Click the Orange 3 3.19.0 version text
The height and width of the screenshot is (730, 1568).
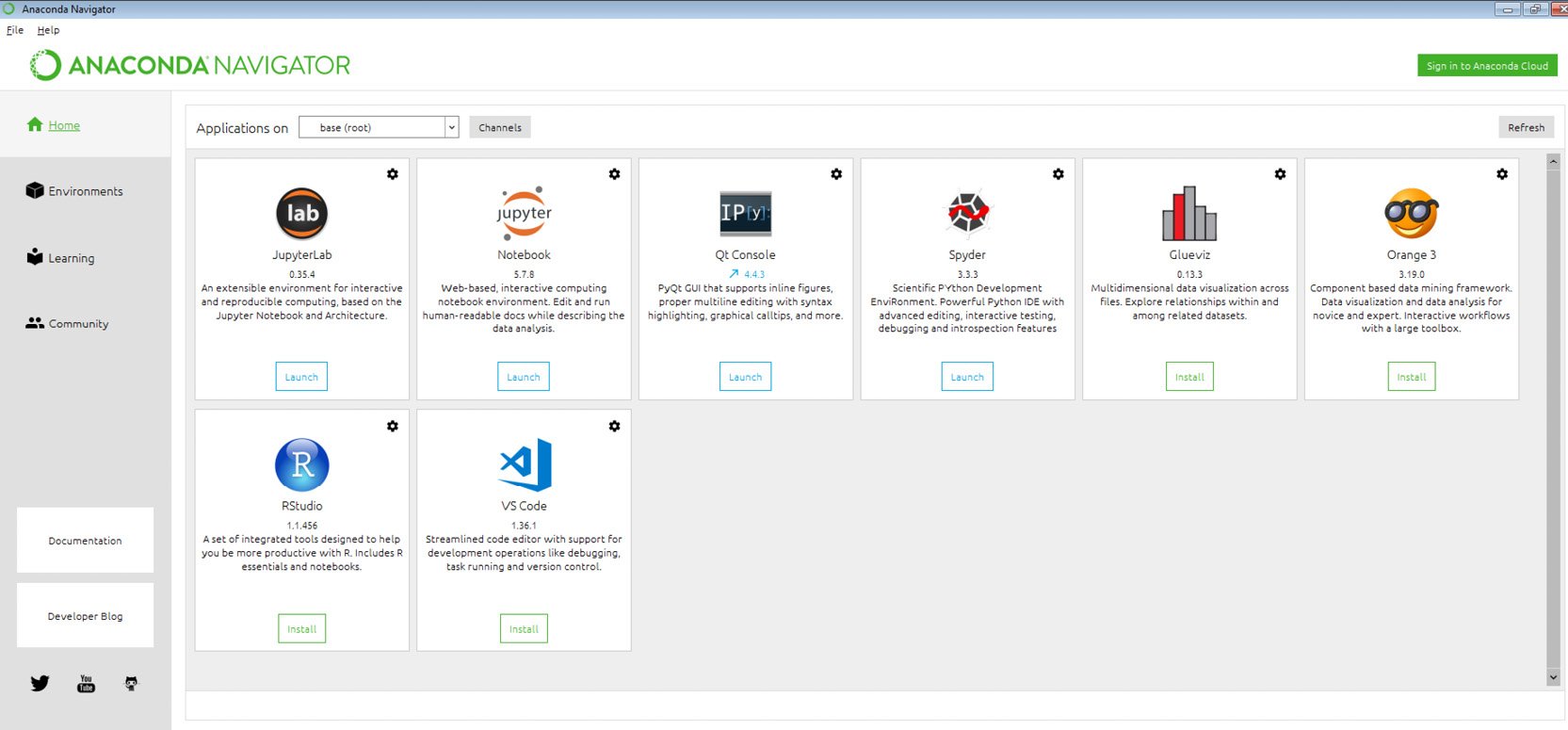[1412, 274]
